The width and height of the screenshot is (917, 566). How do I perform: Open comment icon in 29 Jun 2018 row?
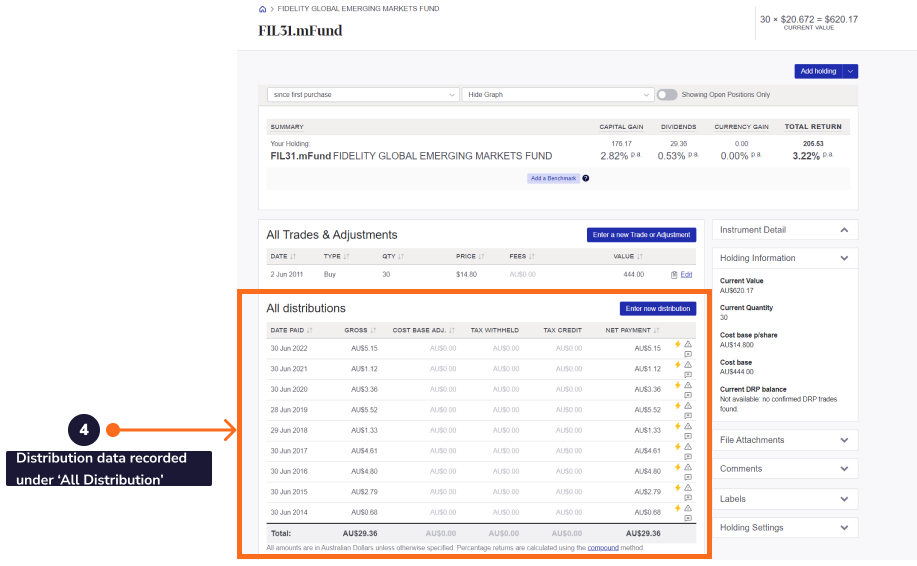(688, 436)
